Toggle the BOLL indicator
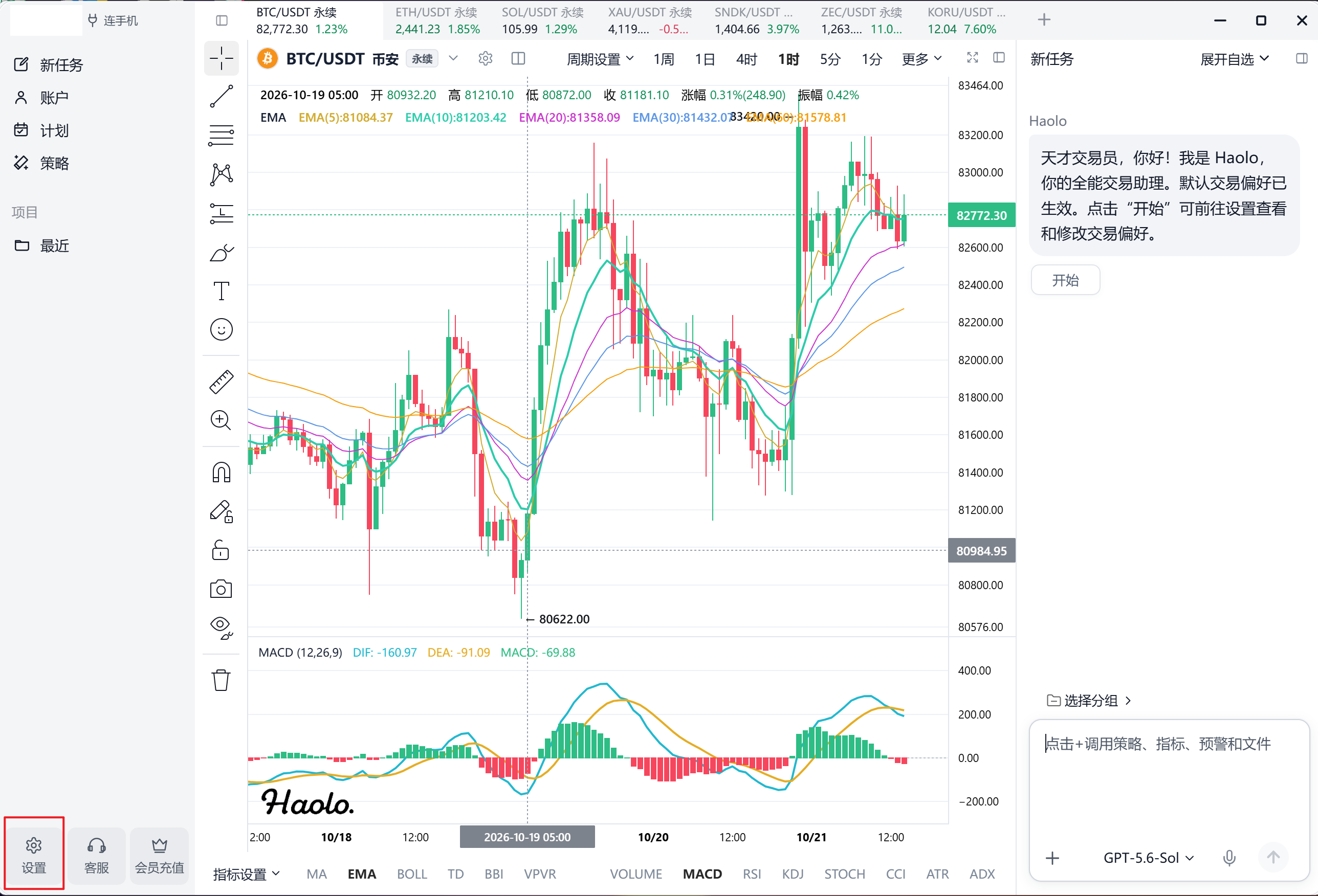1318x896 pixels. pyautogui.click(x=412, y=874)
